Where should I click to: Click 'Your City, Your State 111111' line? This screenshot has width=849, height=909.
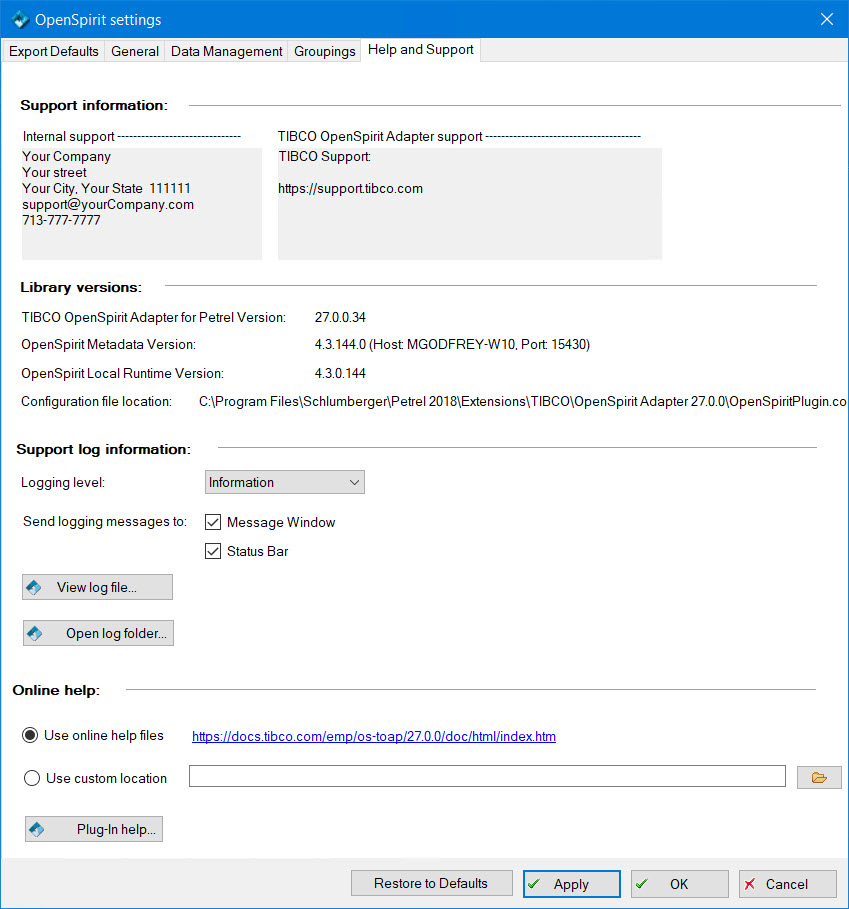[x=106, y=188]
